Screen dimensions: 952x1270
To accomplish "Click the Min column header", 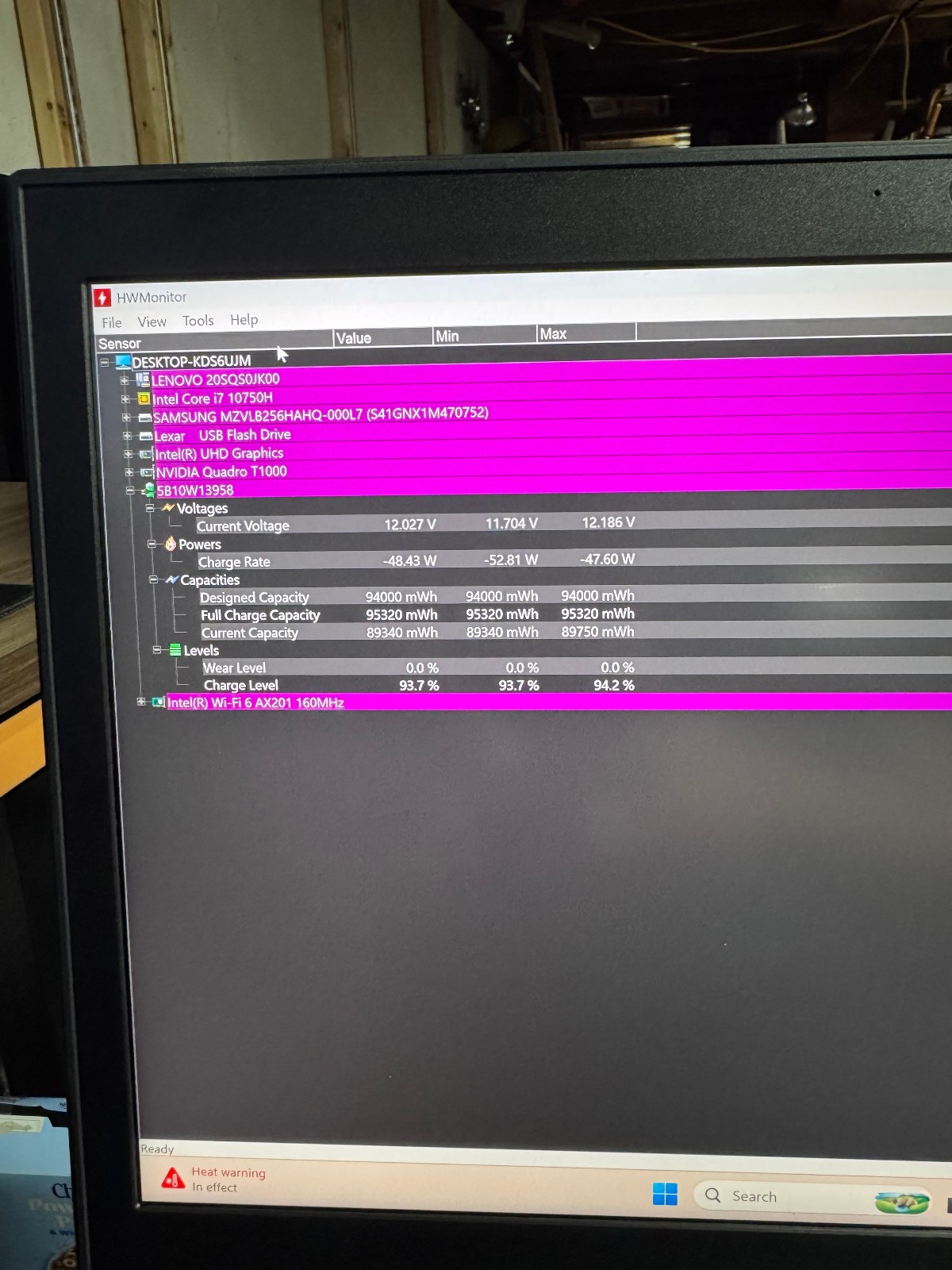I will [485, 335].
